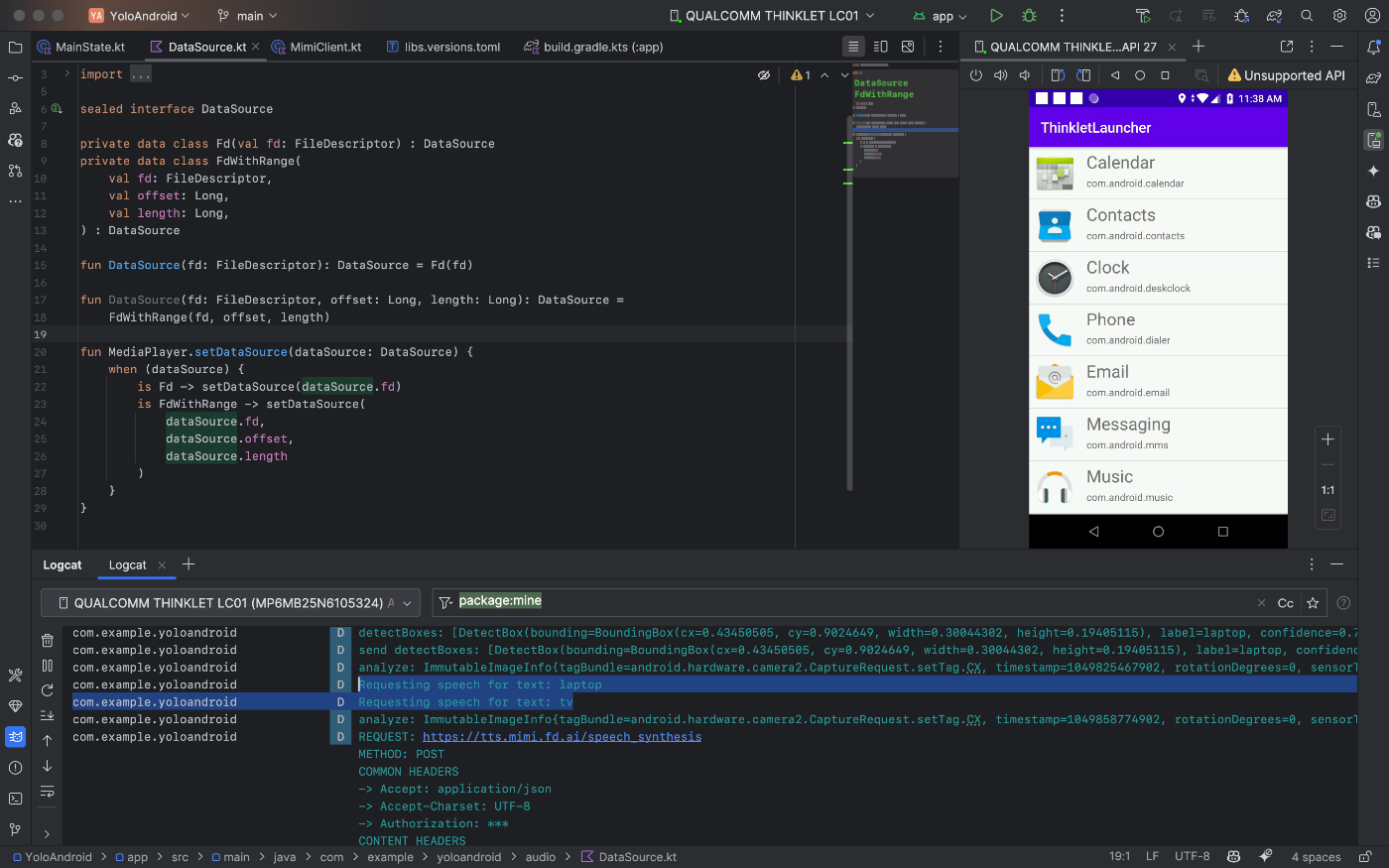Rotate device left icon in Running Devices
Viewport: 1389px width, 868px height.
click(1058, 75)
